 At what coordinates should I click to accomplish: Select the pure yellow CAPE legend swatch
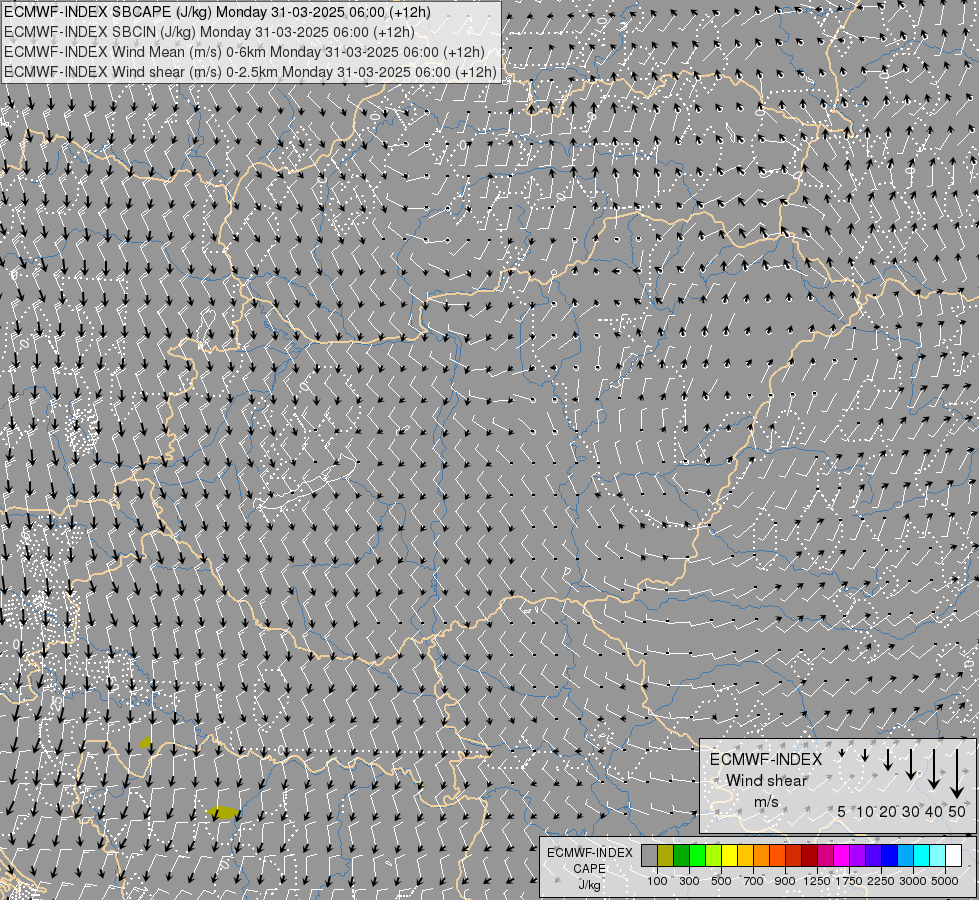[730, 856]
